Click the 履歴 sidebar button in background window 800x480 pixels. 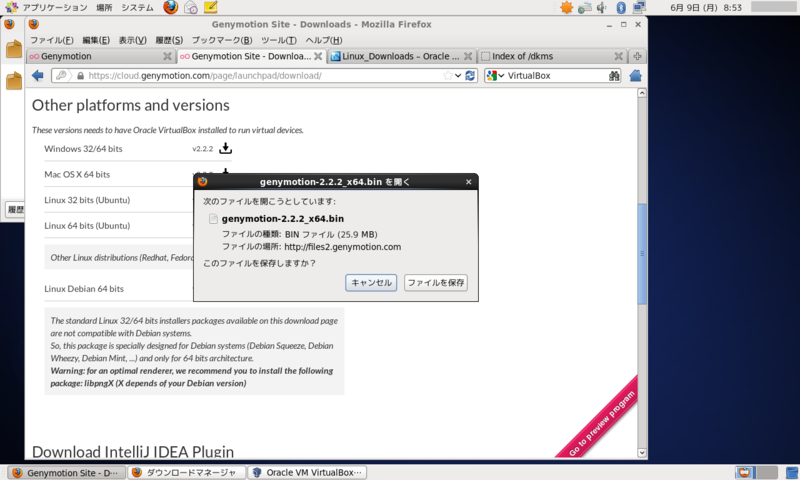click(15, 209)
